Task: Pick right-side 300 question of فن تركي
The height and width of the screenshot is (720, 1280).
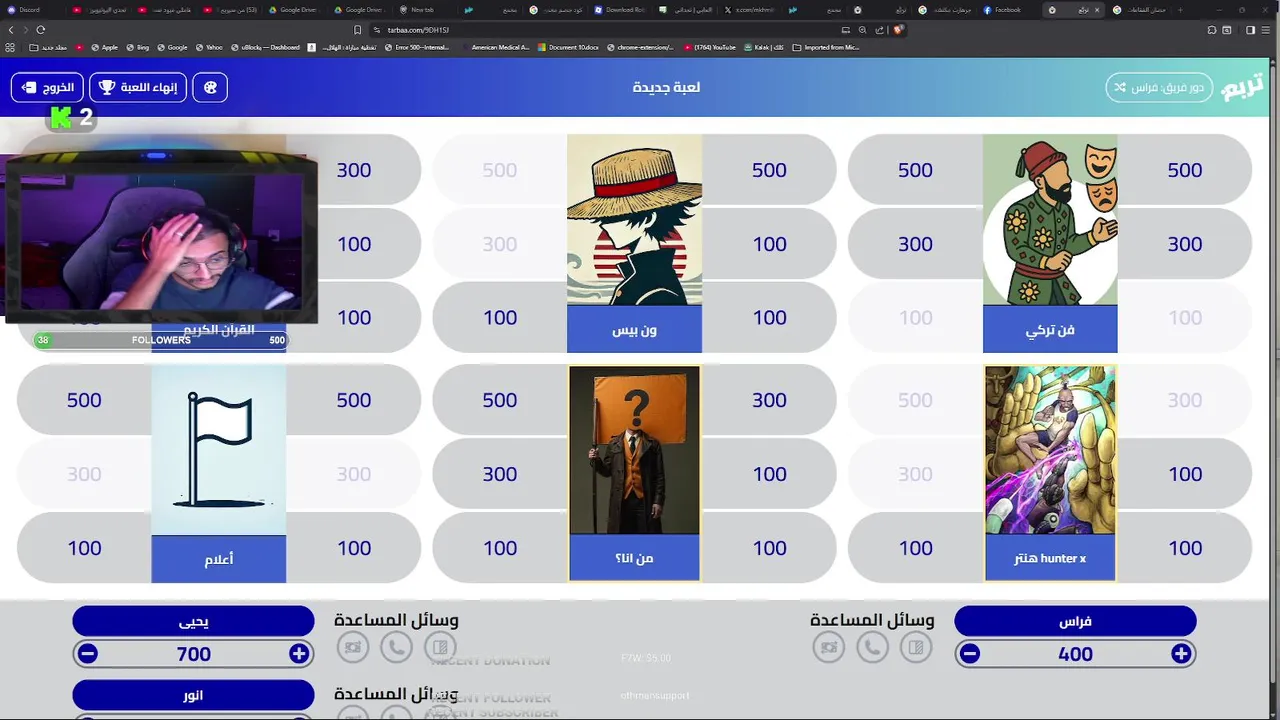Action: click(x=1185, y=244)
